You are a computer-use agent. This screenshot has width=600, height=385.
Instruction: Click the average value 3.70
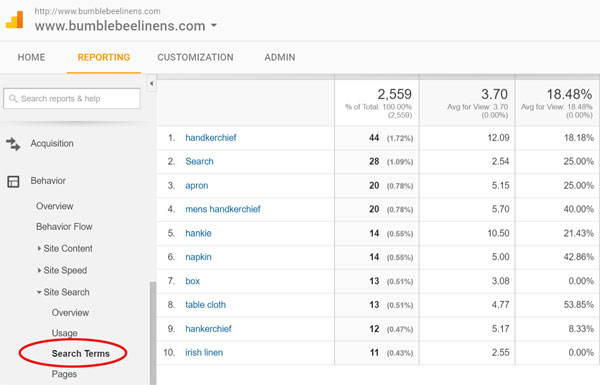494,94
